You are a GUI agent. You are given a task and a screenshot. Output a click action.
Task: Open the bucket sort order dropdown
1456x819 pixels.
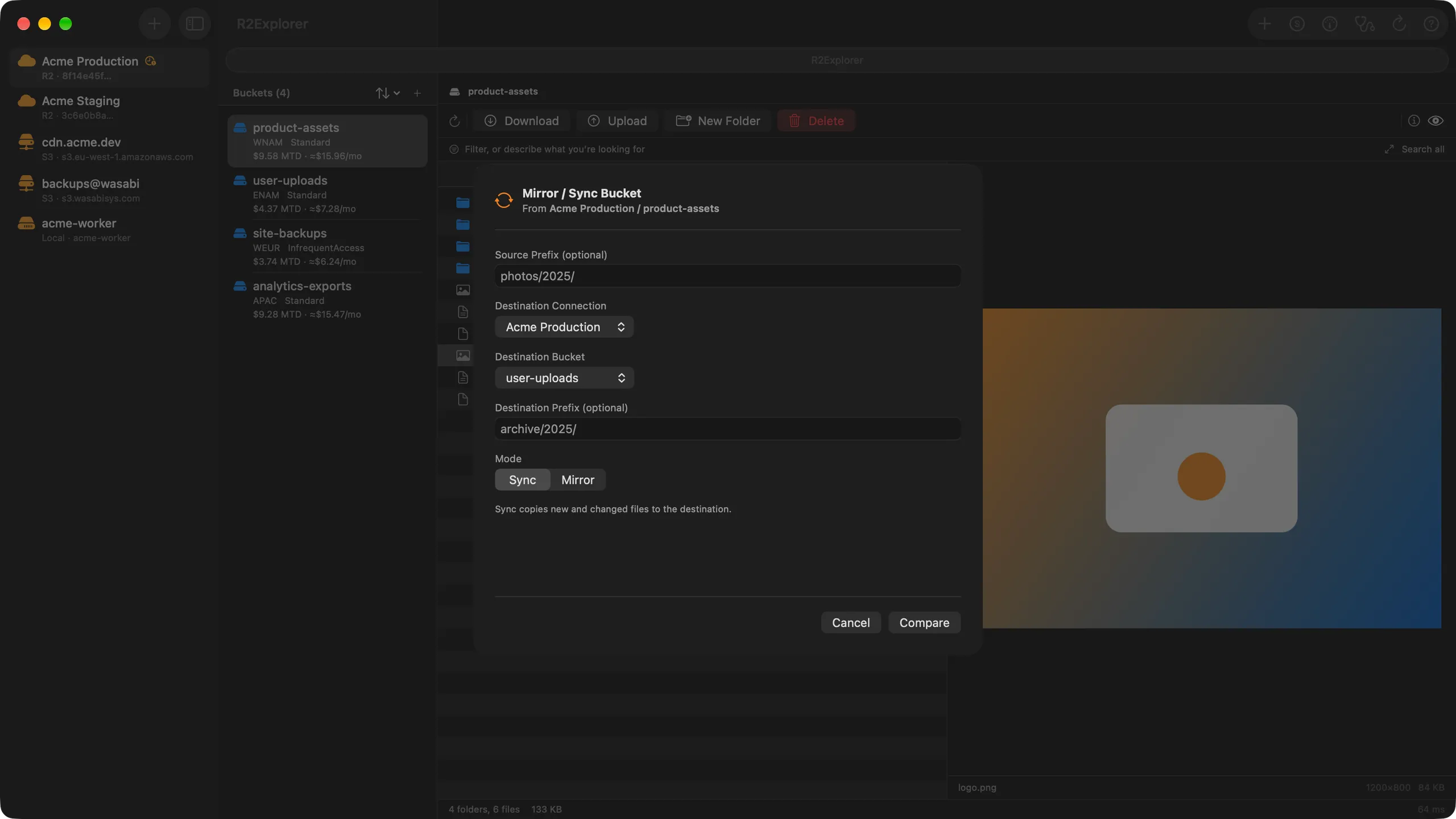tap(388, 93)
